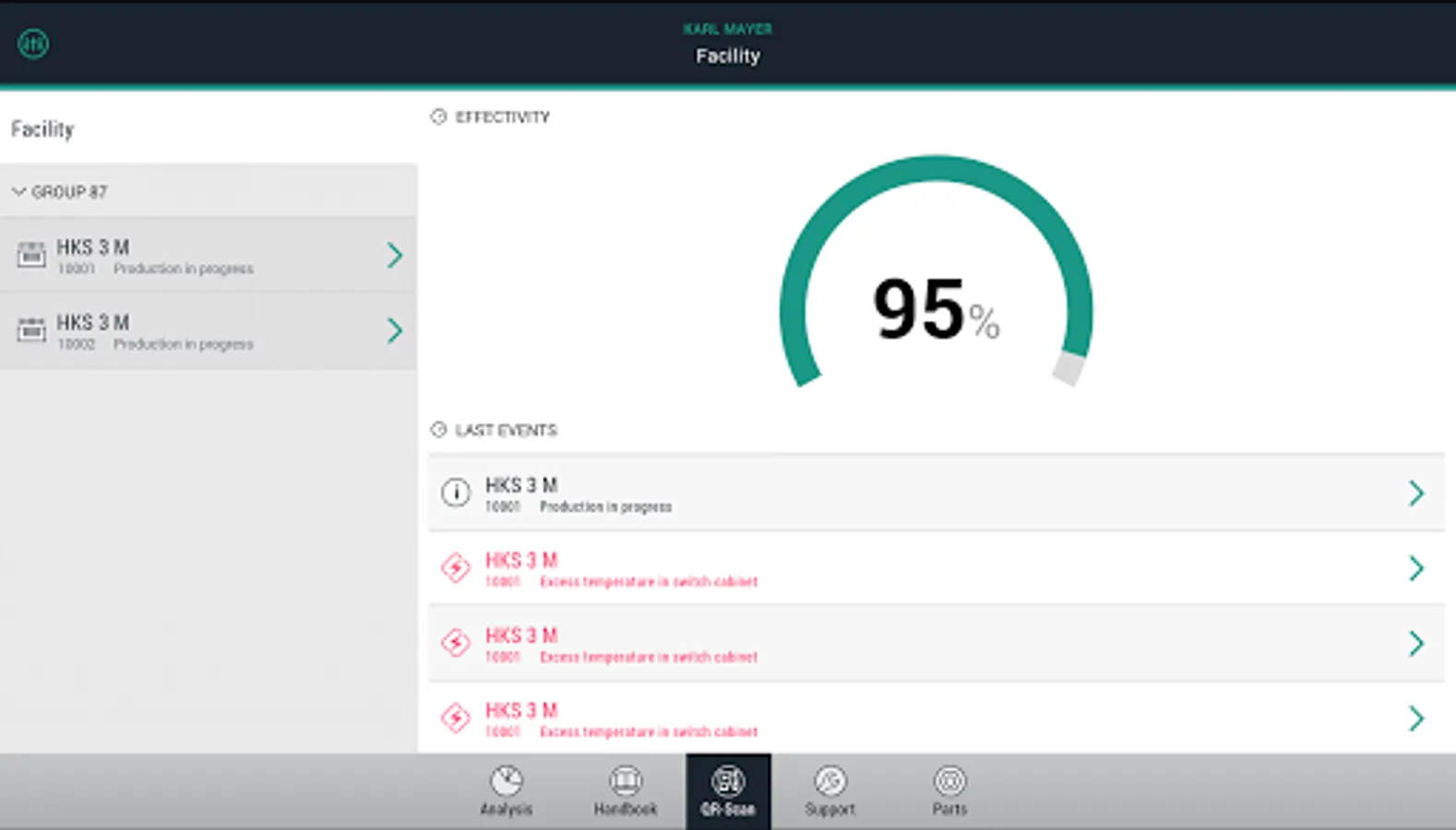
Task: Click the Facility heading in left panel
Action: (x=42, y=129)
